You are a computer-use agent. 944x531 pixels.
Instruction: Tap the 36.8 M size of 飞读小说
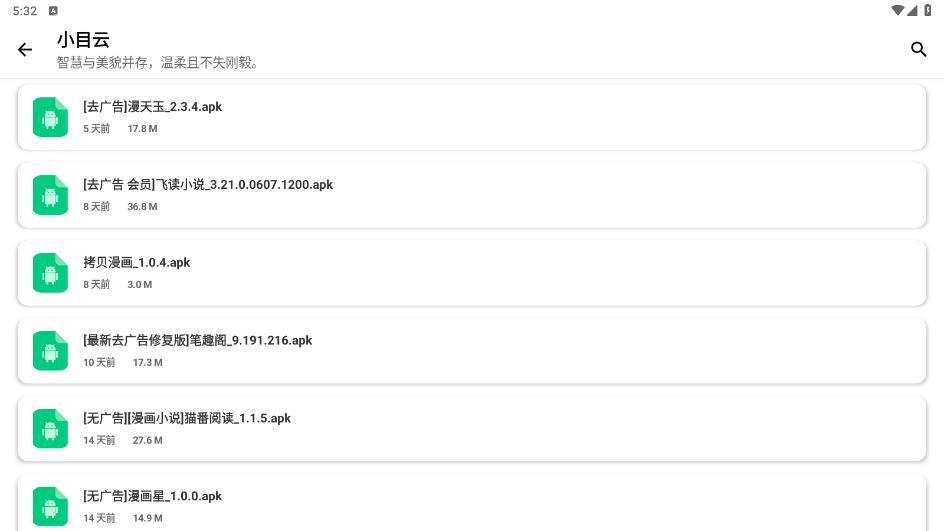pyautogui.click(x=142, y=207)
